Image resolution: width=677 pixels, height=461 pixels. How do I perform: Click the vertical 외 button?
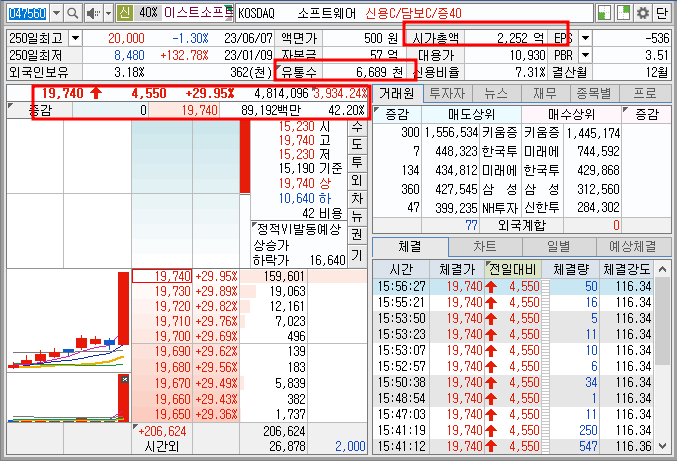pyautogui.click(x=357, y=180)
